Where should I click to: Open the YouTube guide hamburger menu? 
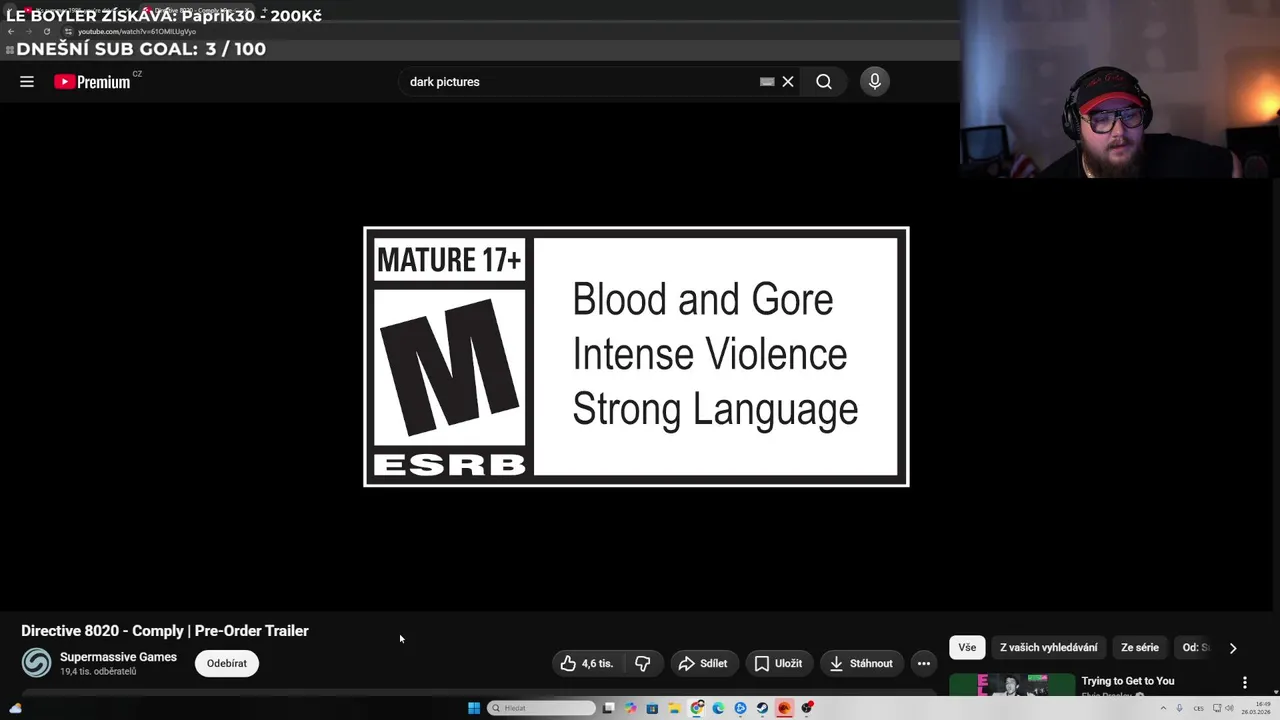pos(27,82)
